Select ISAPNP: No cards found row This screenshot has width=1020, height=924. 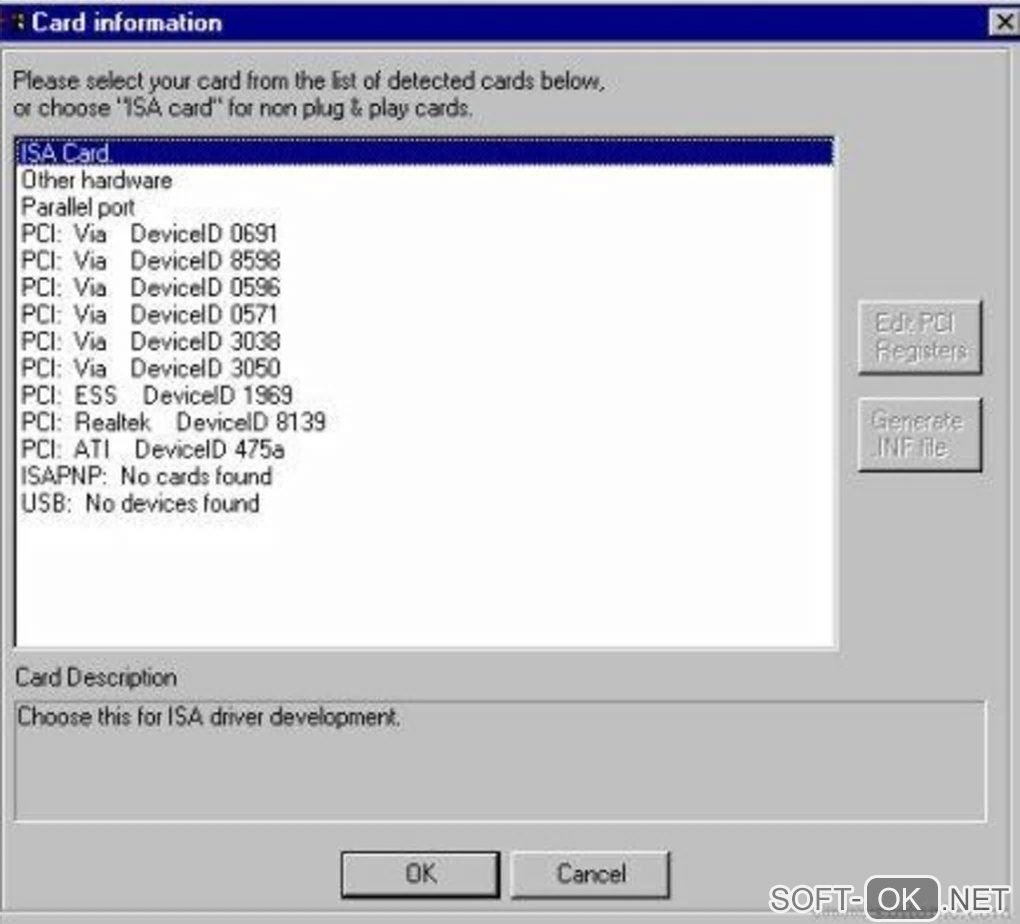(424, 476)
